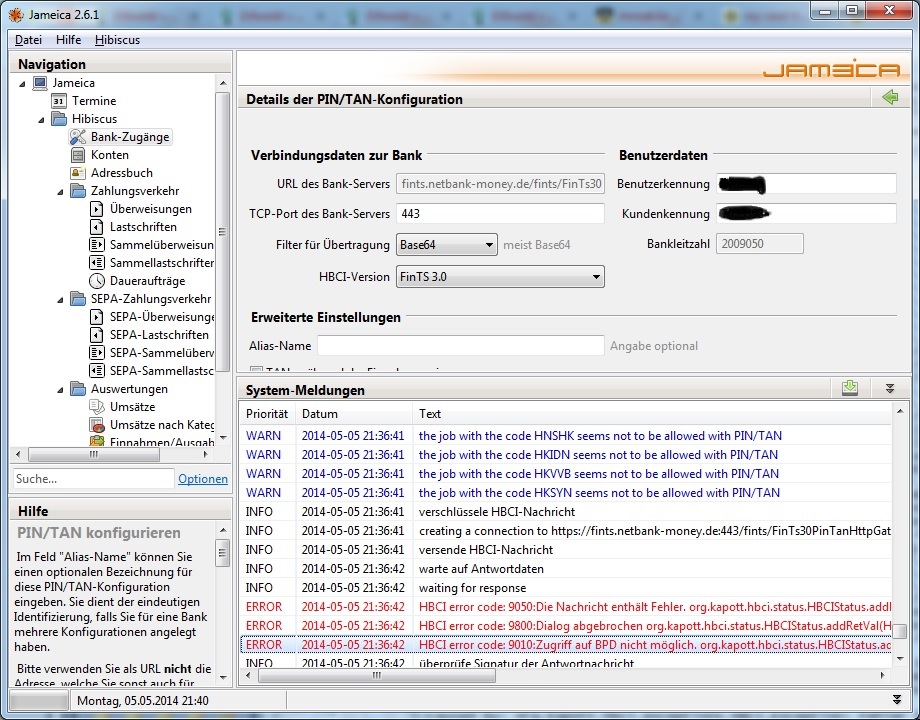
Task: Collapse the Zahlungsverkehr folder
Action: coord(60,192)
